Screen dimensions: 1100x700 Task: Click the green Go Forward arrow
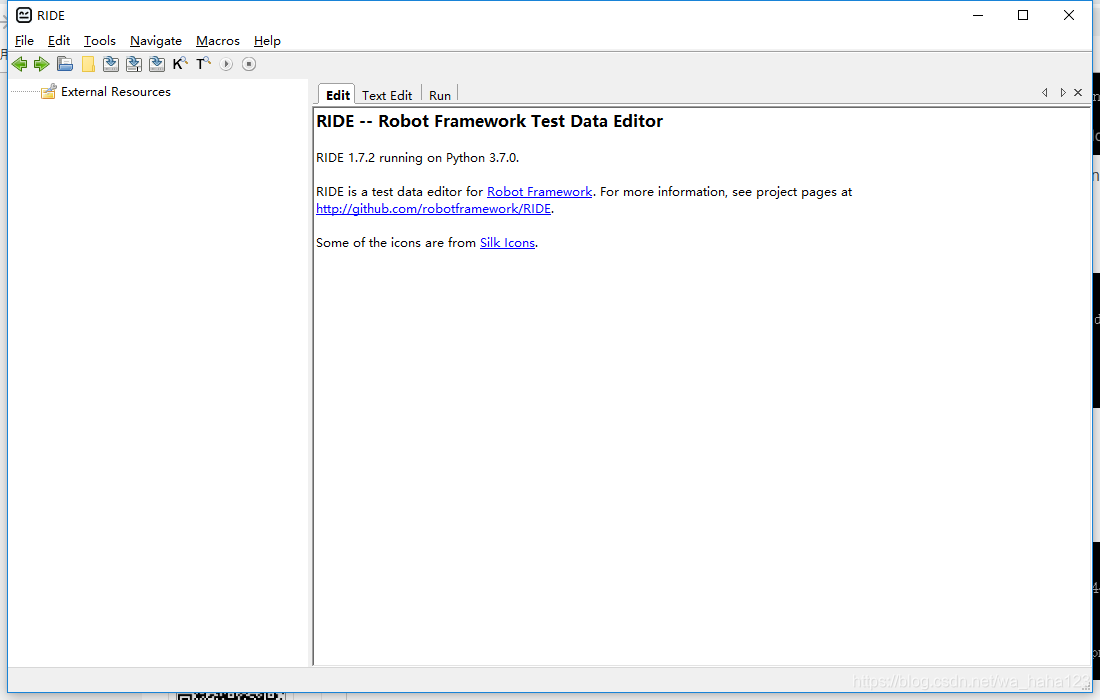point(42,65)
